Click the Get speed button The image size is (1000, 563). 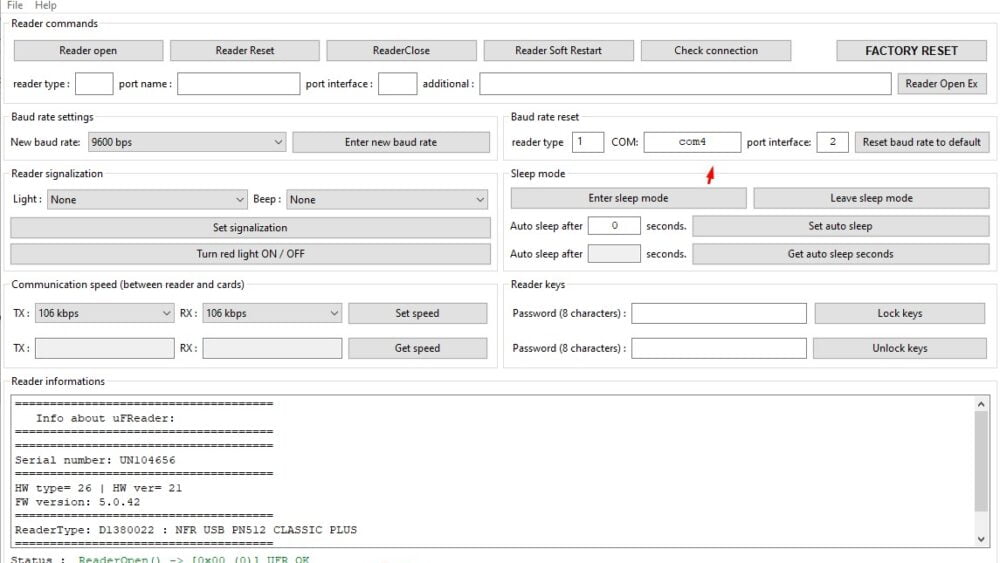(x=417, y=348)
